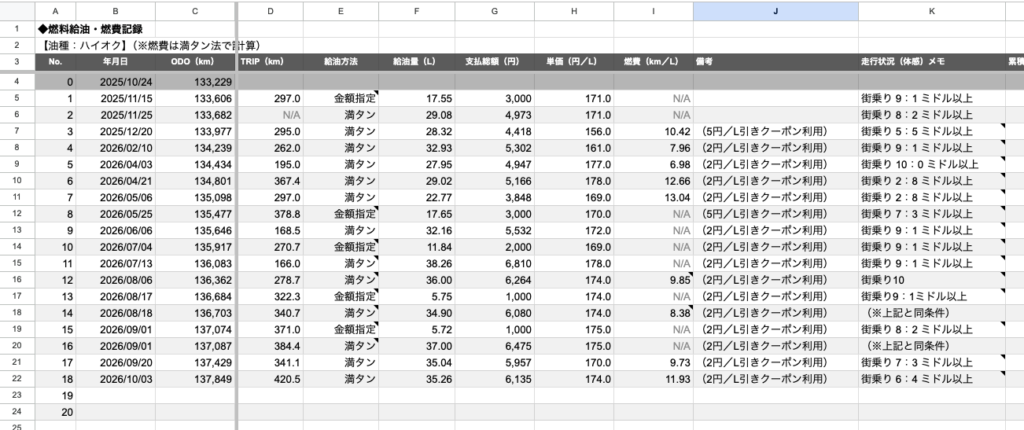Click memo cell 街乗り 7：3 in 2026/09/20 row
Screen dimensions: 1024x430
(931, 362)
